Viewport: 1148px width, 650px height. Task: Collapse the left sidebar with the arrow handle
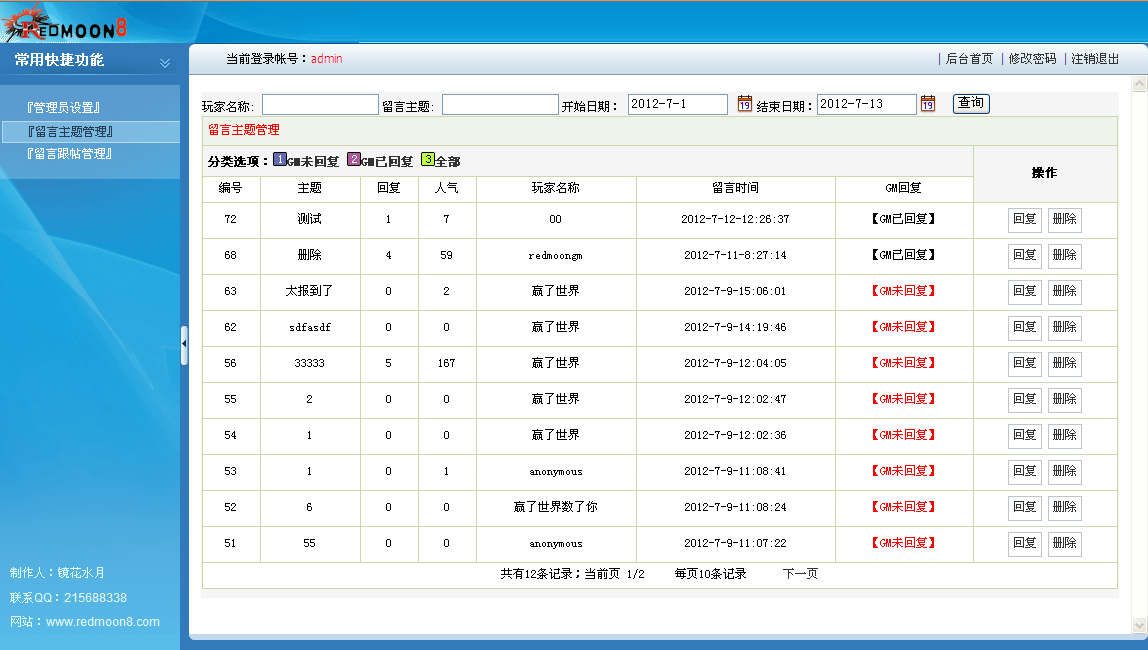184,344
